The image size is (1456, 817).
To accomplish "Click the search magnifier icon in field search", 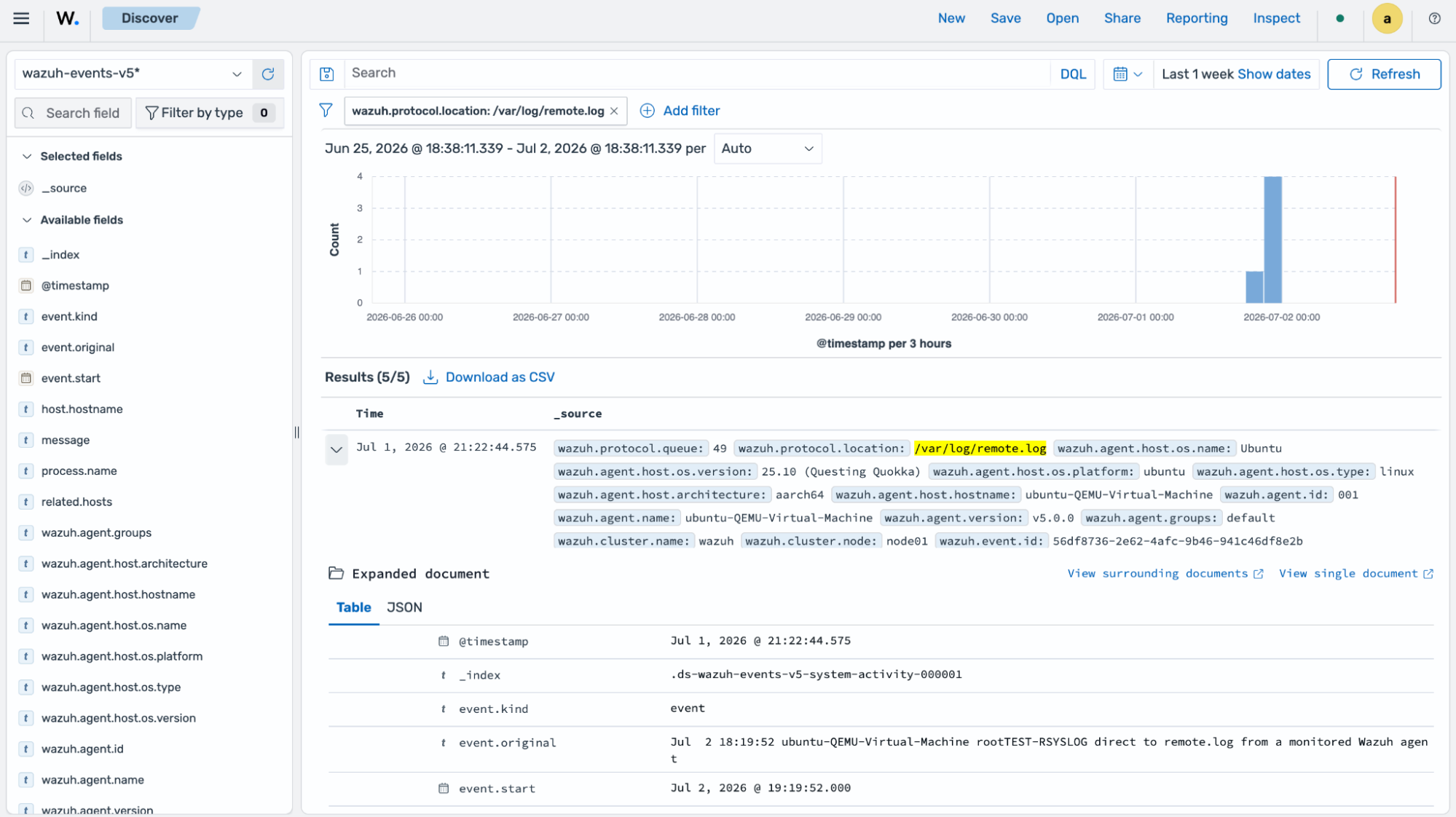I will pos(28,113).
